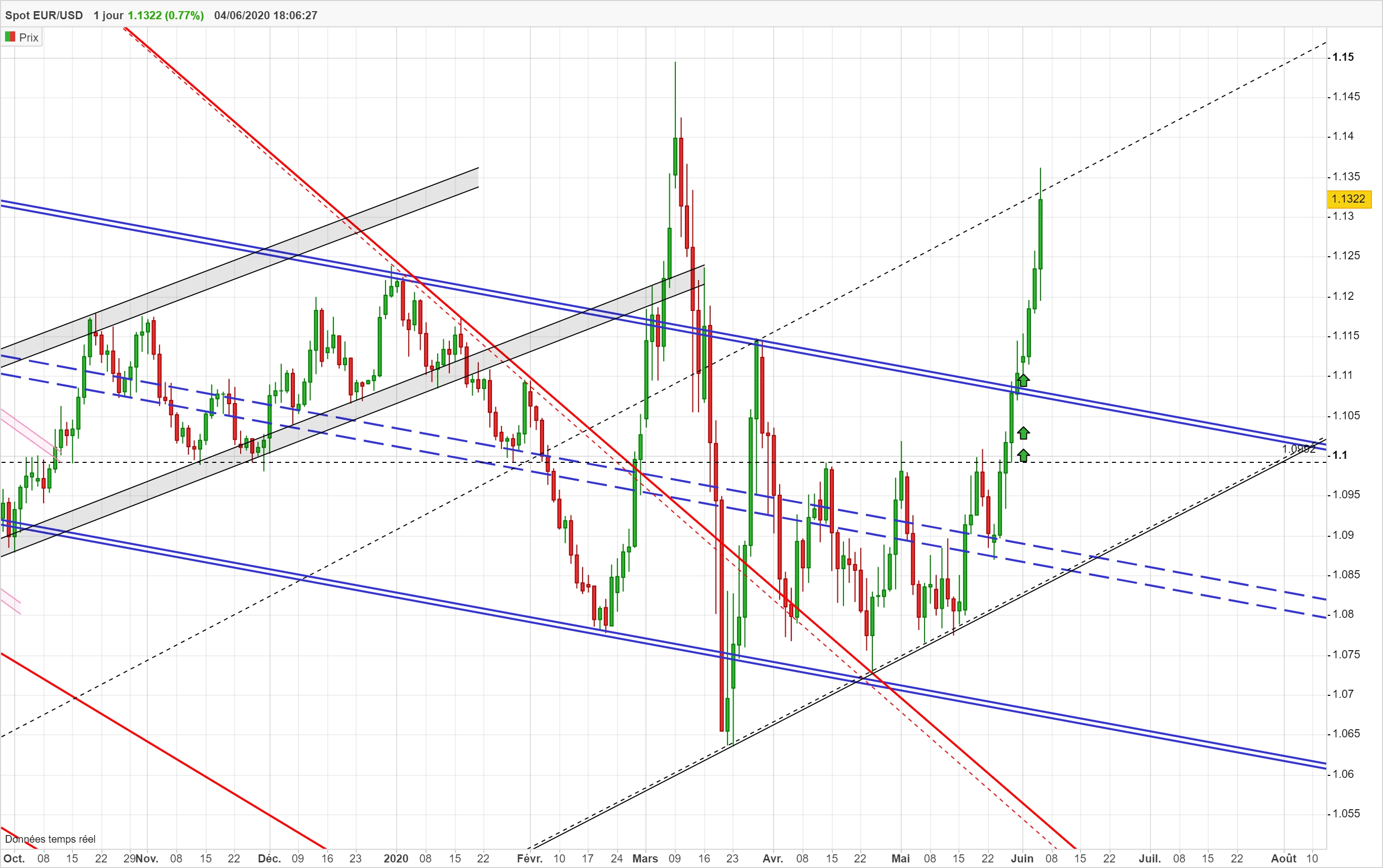Click the 29 date label before Nov.

coord(129,858)
